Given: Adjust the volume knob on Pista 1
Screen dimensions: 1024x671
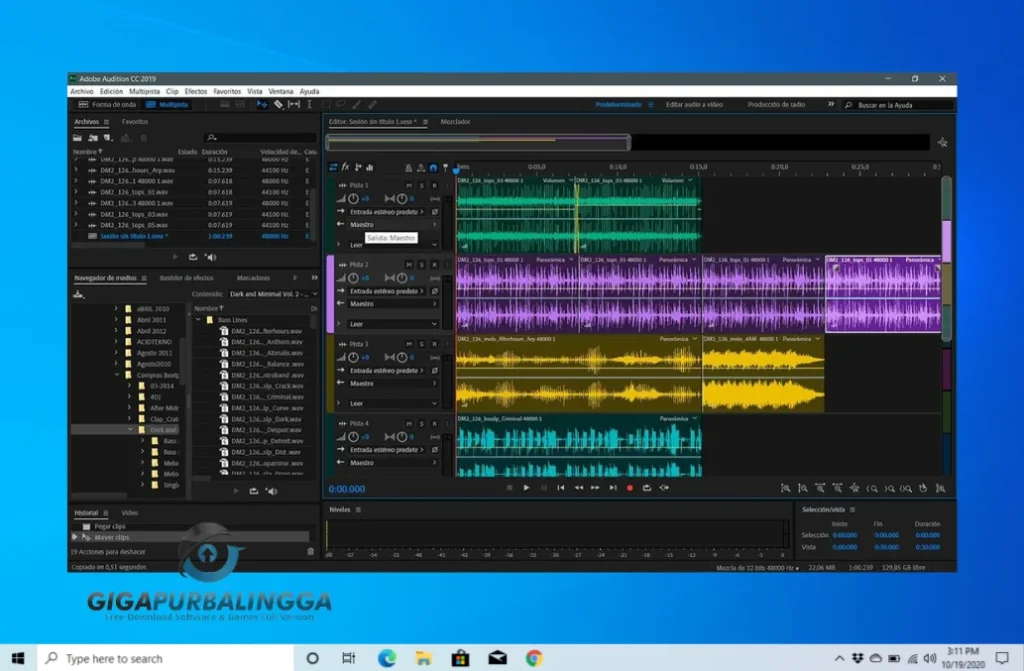Looking at the screenshot, I should click(x=353, y=198).
